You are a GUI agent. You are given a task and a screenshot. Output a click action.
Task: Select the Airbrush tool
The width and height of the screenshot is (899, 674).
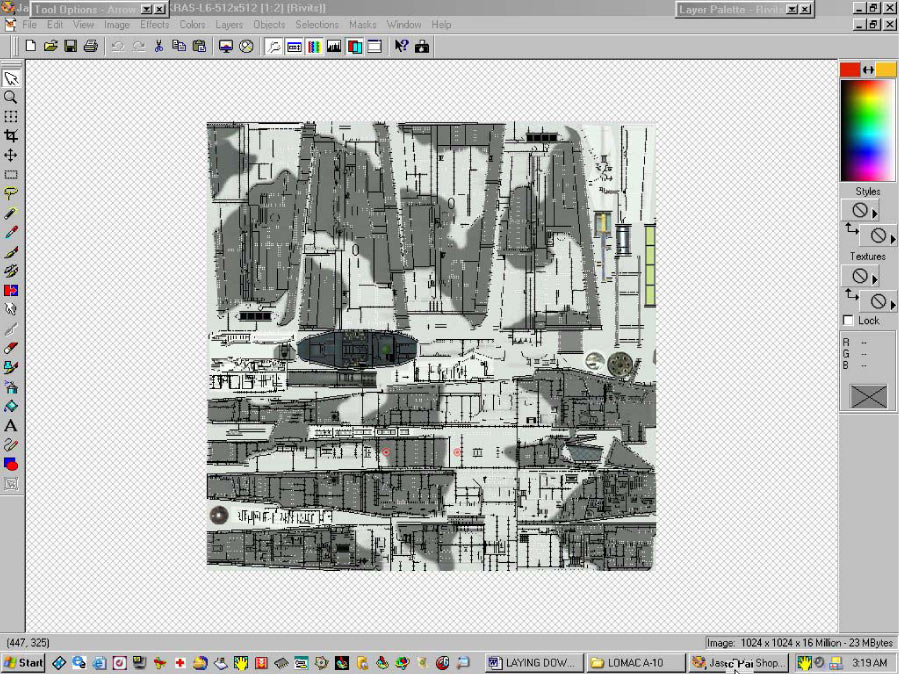[11, 387]
